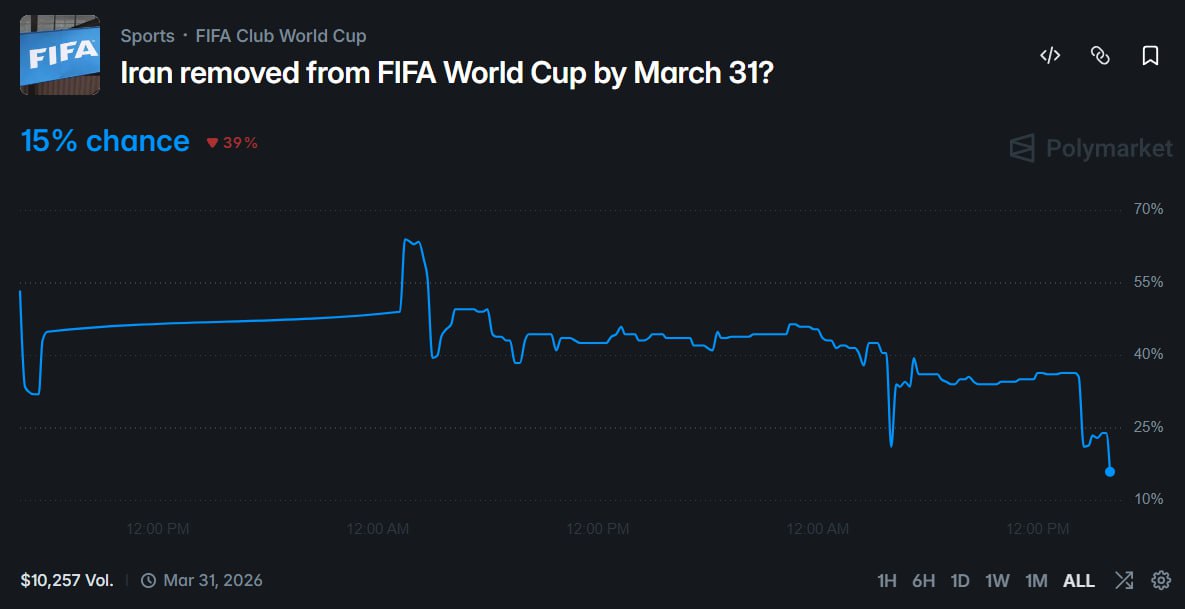Select the 6H time range

(x=923, y=580)
